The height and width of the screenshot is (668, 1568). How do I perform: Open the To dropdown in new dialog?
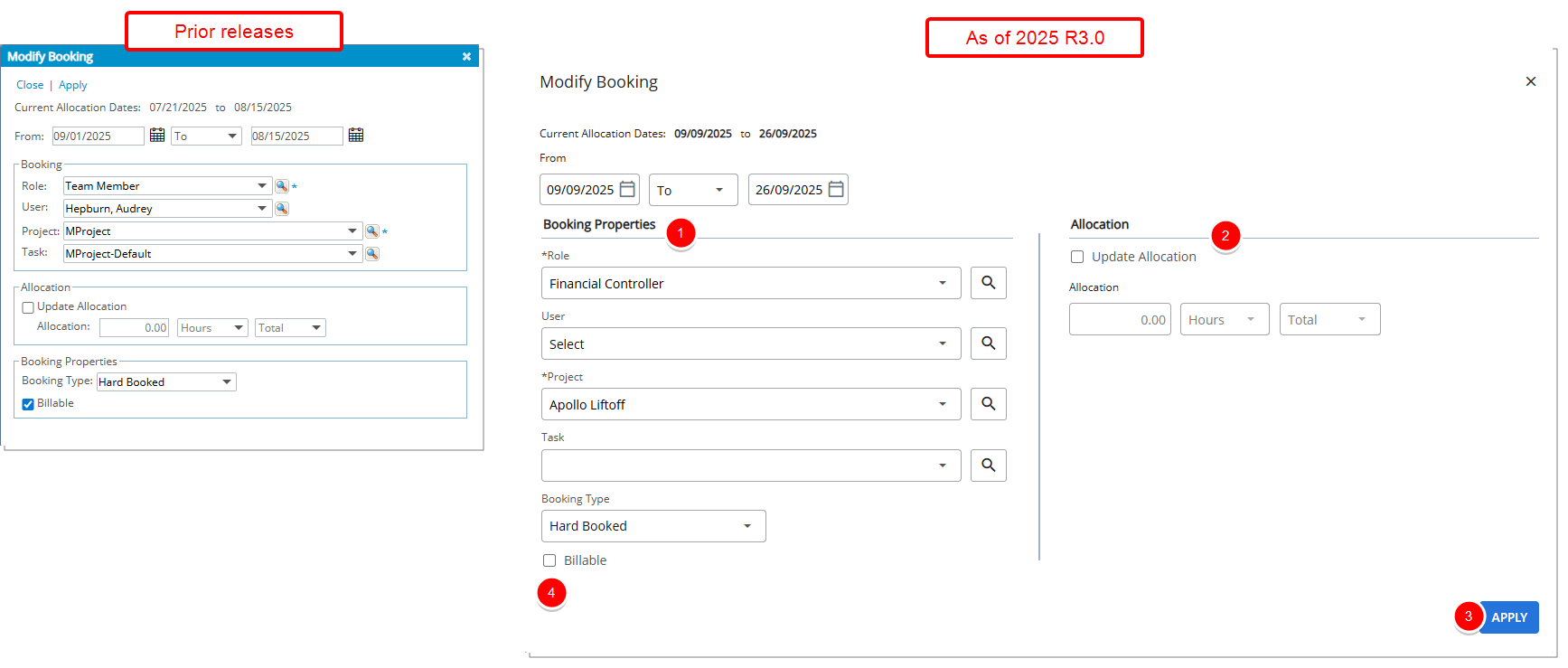693,190
